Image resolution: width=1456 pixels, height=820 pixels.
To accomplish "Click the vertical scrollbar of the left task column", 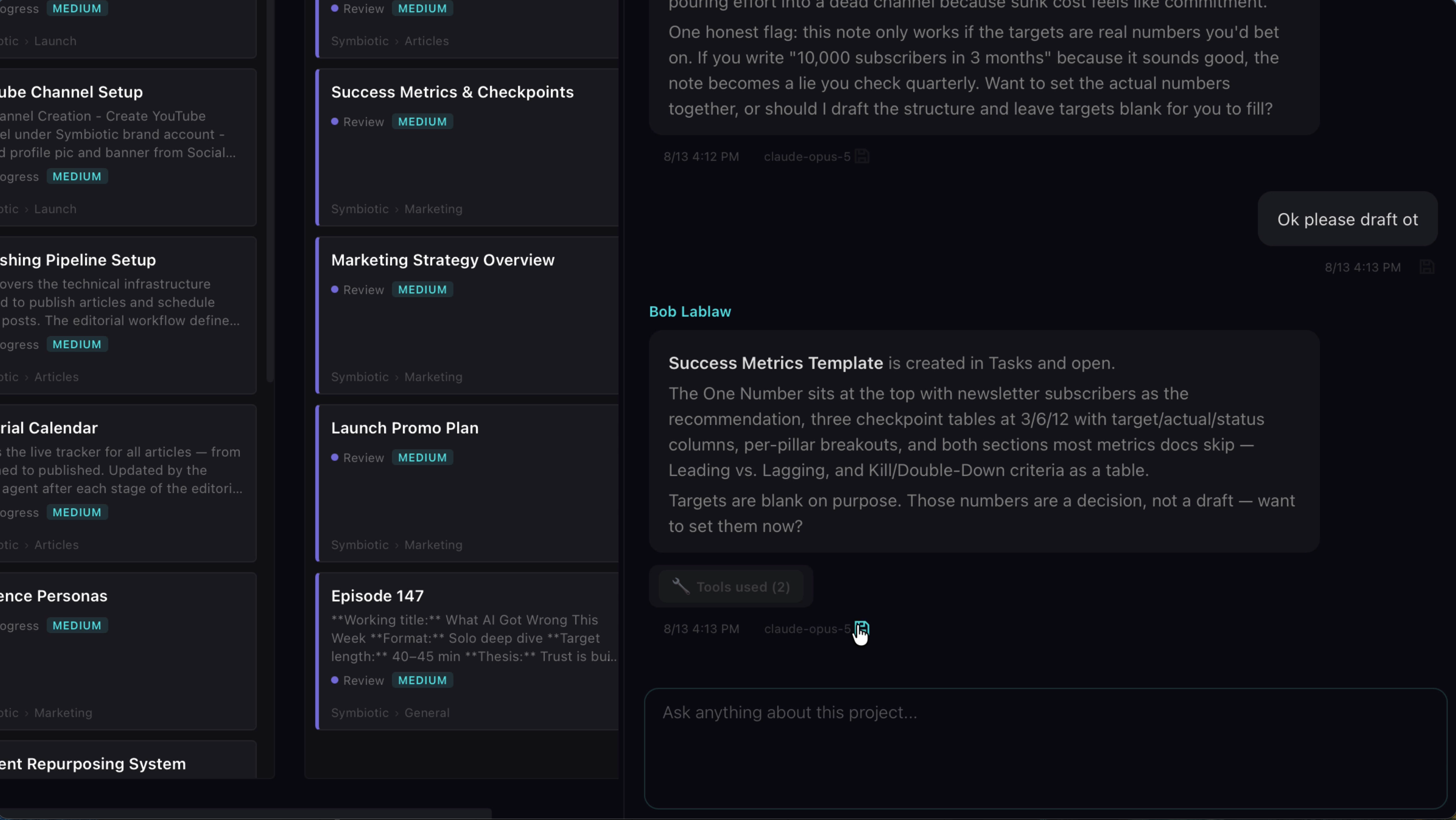I will (x=270, y=191).
